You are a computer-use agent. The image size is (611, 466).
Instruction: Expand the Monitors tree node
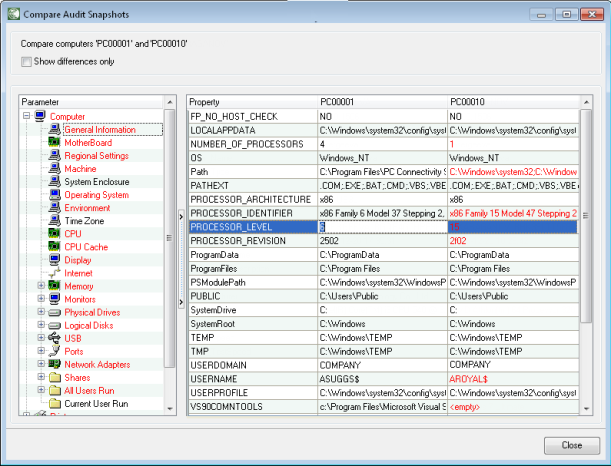point(41,299)
